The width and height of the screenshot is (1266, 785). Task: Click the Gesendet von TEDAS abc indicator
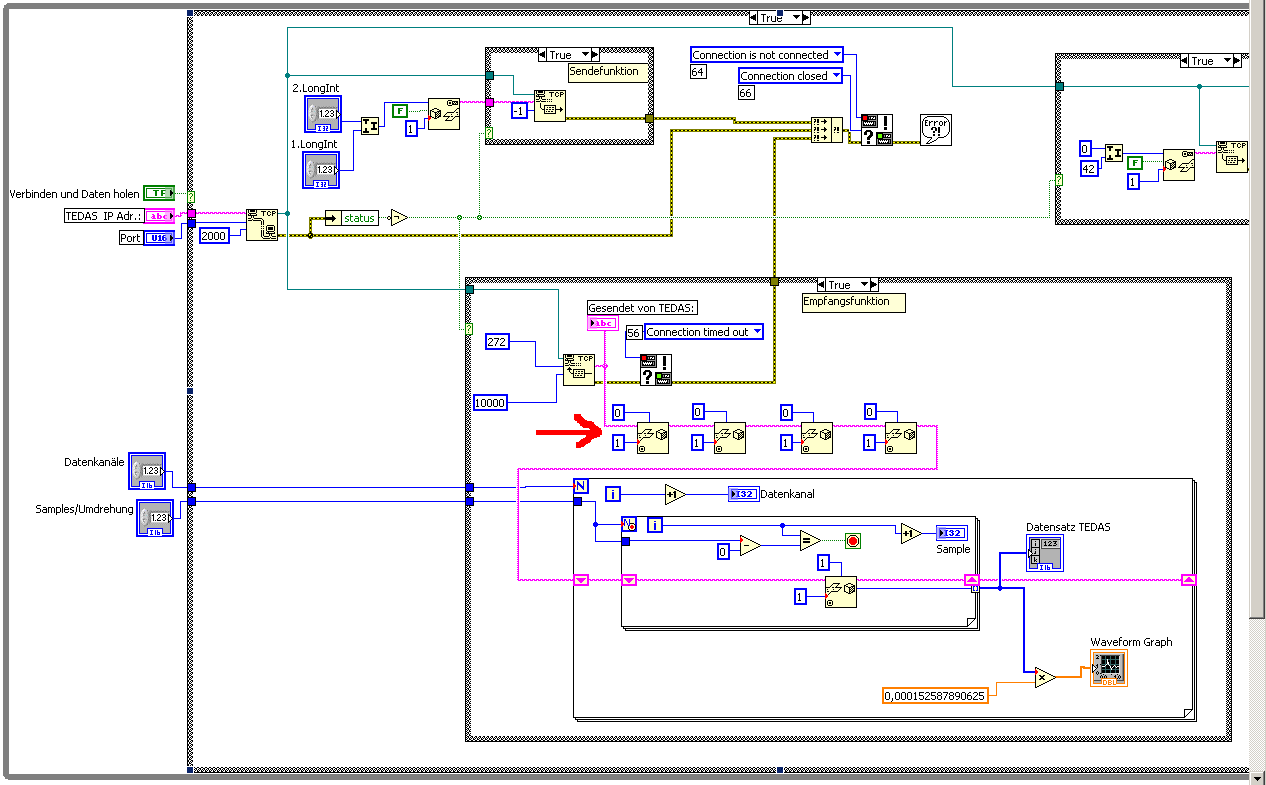coord(604,323)
